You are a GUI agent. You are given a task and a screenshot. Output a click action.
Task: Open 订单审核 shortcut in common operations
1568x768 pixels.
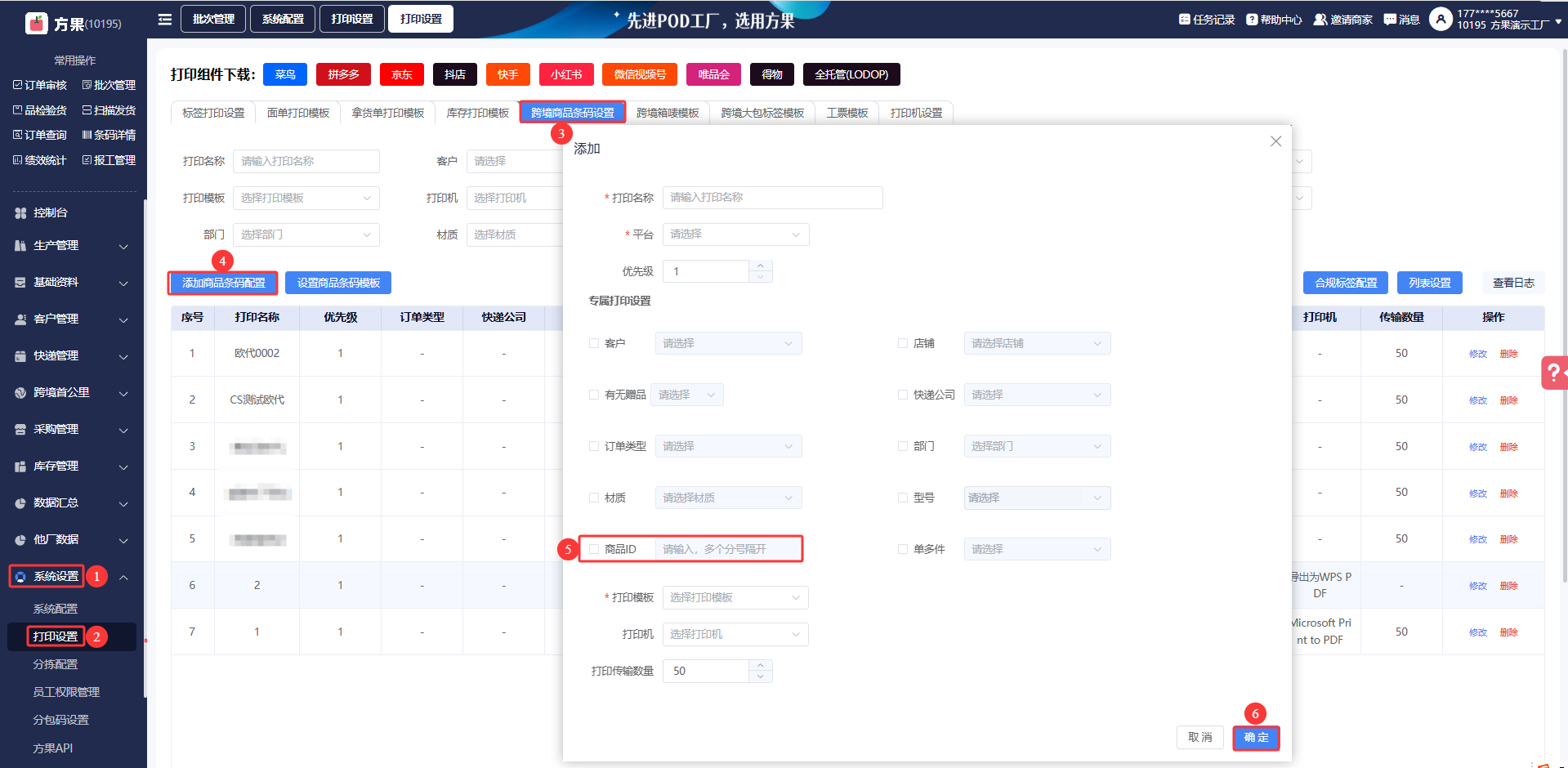coord(40,85)
